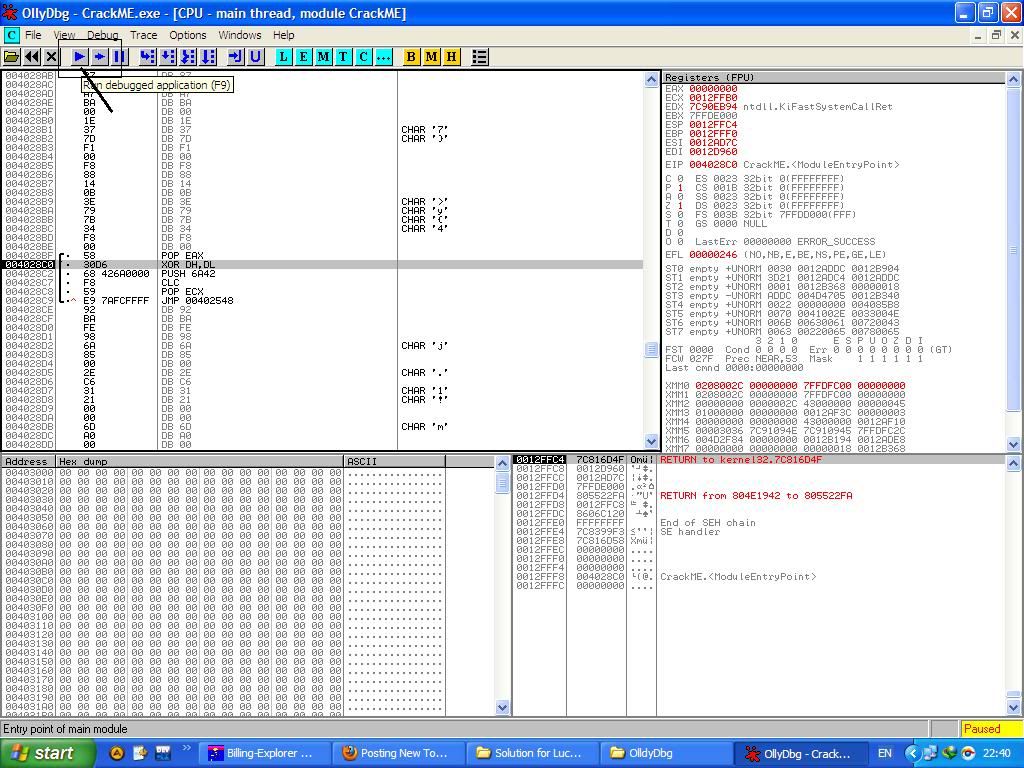Select the POP EAX instruction line
This screenshot has width=1024, height=768.
323,255
